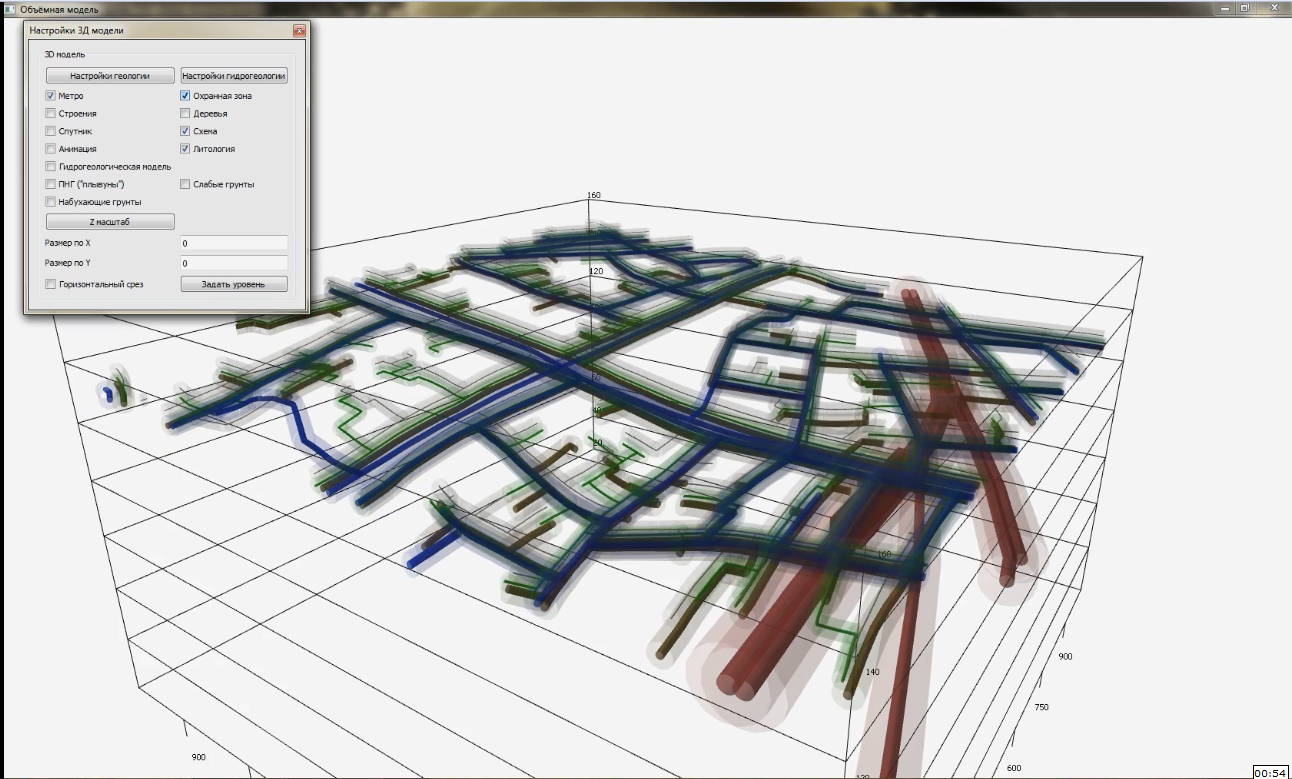
Task: Click the Размер по X label
Action: pyautogui.click(x=68, y=243)
